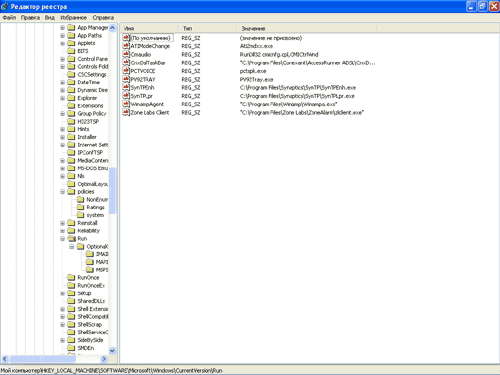
Task: Click the tree pane scroll down arrow
Action: (112, 351)
